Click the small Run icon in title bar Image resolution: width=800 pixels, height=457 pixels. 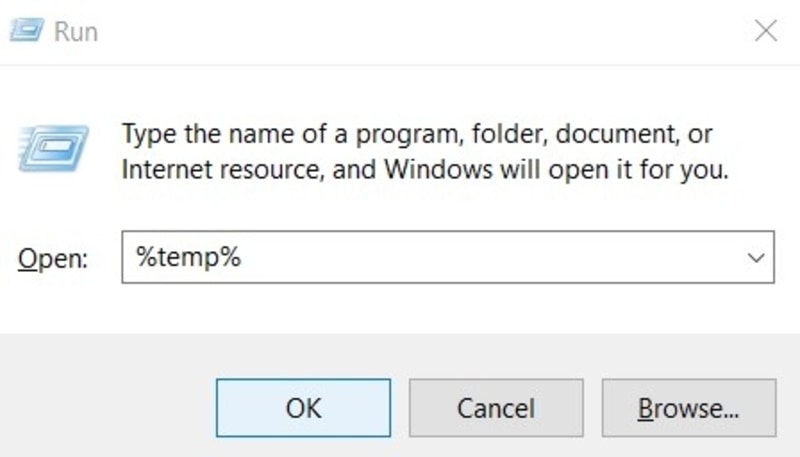[x=27, y=30]
